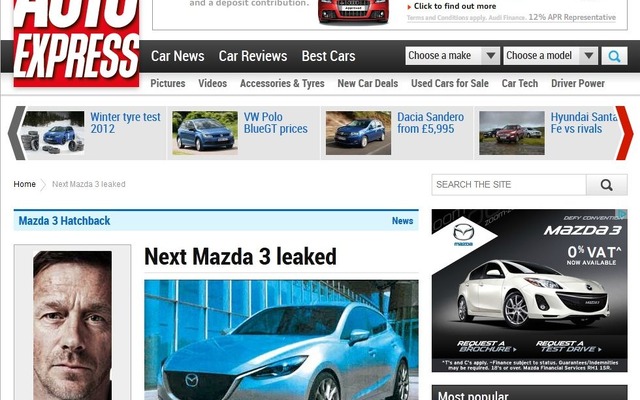Open the Choose a model dropdown

click(550, 56)
